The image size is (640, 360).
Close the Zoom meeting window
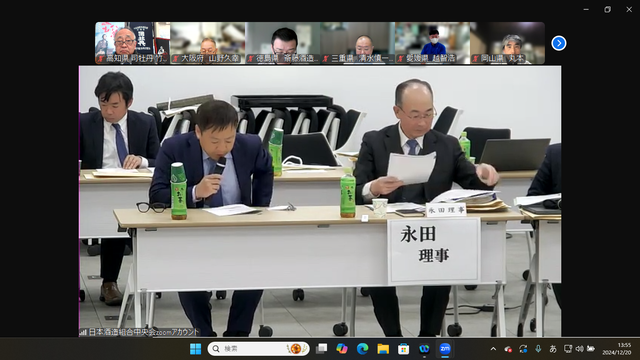(629, 9)
